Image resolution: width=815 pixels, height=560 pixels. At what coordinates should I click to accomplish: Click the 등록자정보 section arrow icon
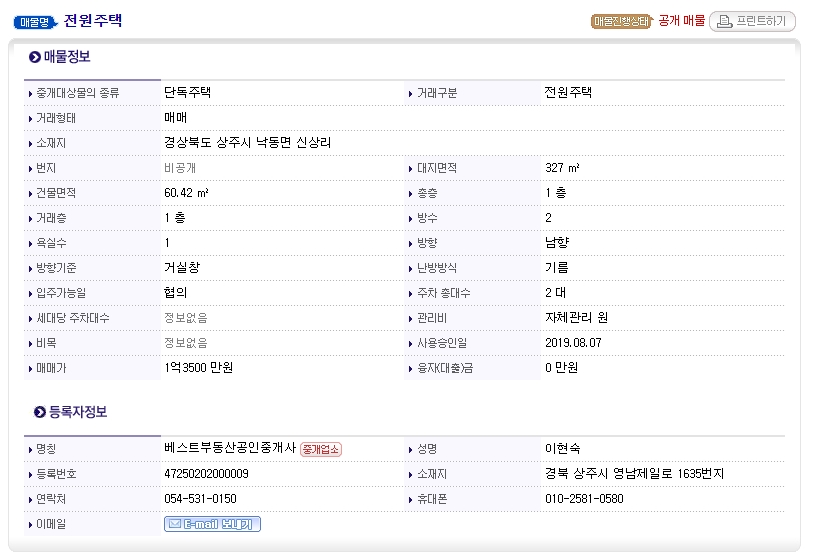40,412
